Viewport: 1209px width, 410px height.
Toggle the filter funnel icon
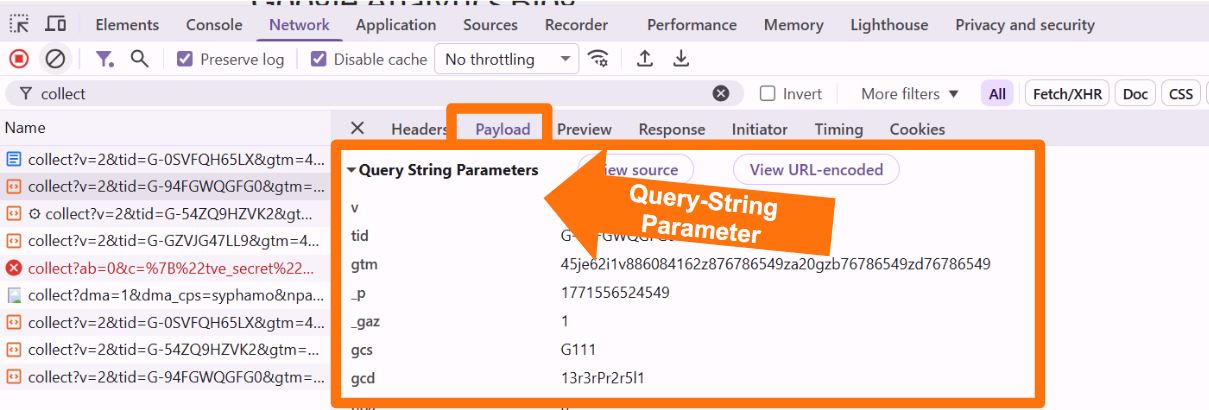[104, 59]
